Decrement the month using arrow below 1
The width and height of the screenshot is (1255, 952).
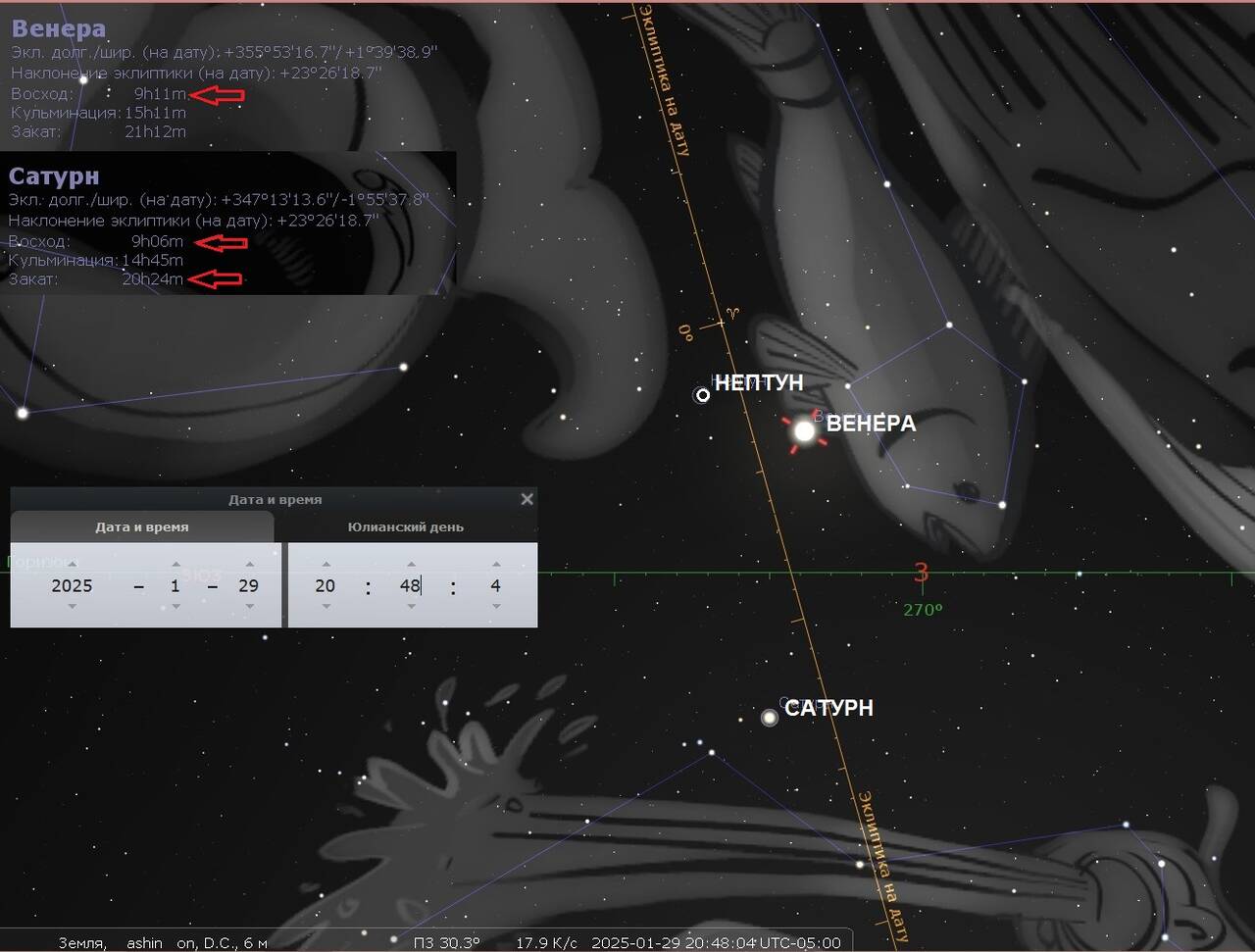176,607
